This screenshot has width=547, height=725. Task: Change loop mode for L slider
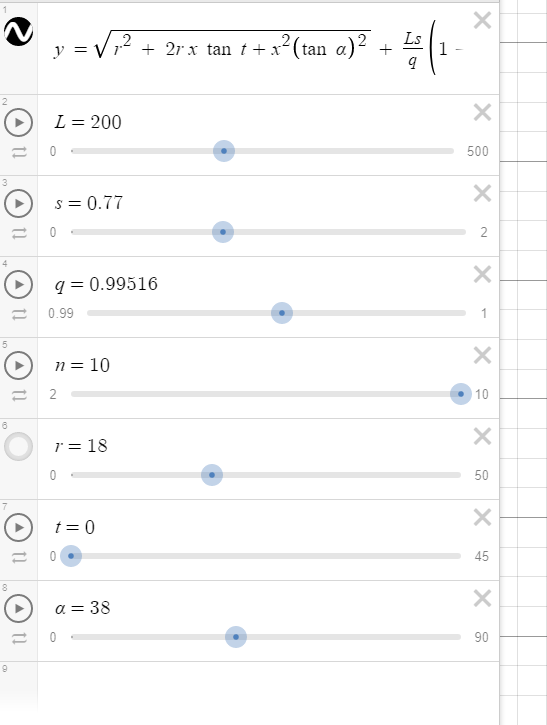click(19, 153)
